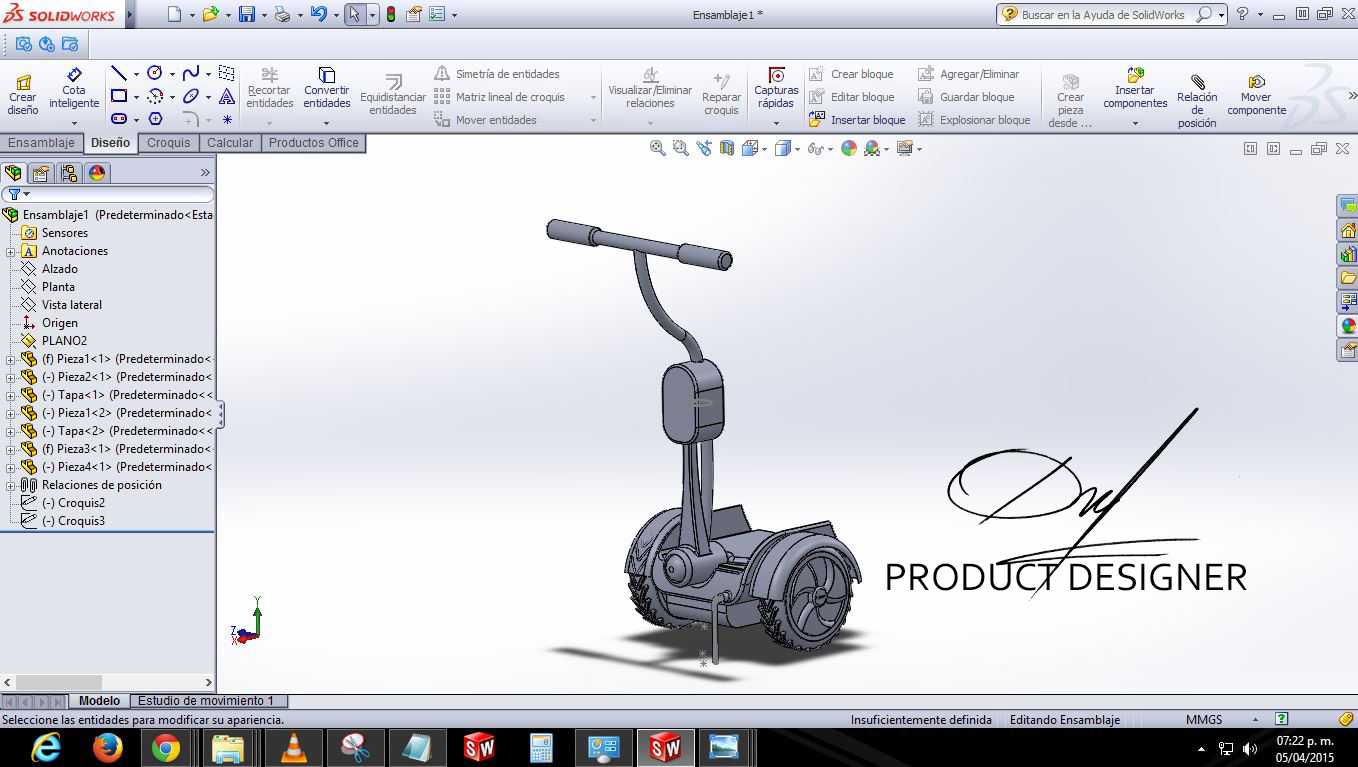Click the Section View icon
Image resolution: width=1358 pixels, height=767 pixels.
[x=727, y=148]
